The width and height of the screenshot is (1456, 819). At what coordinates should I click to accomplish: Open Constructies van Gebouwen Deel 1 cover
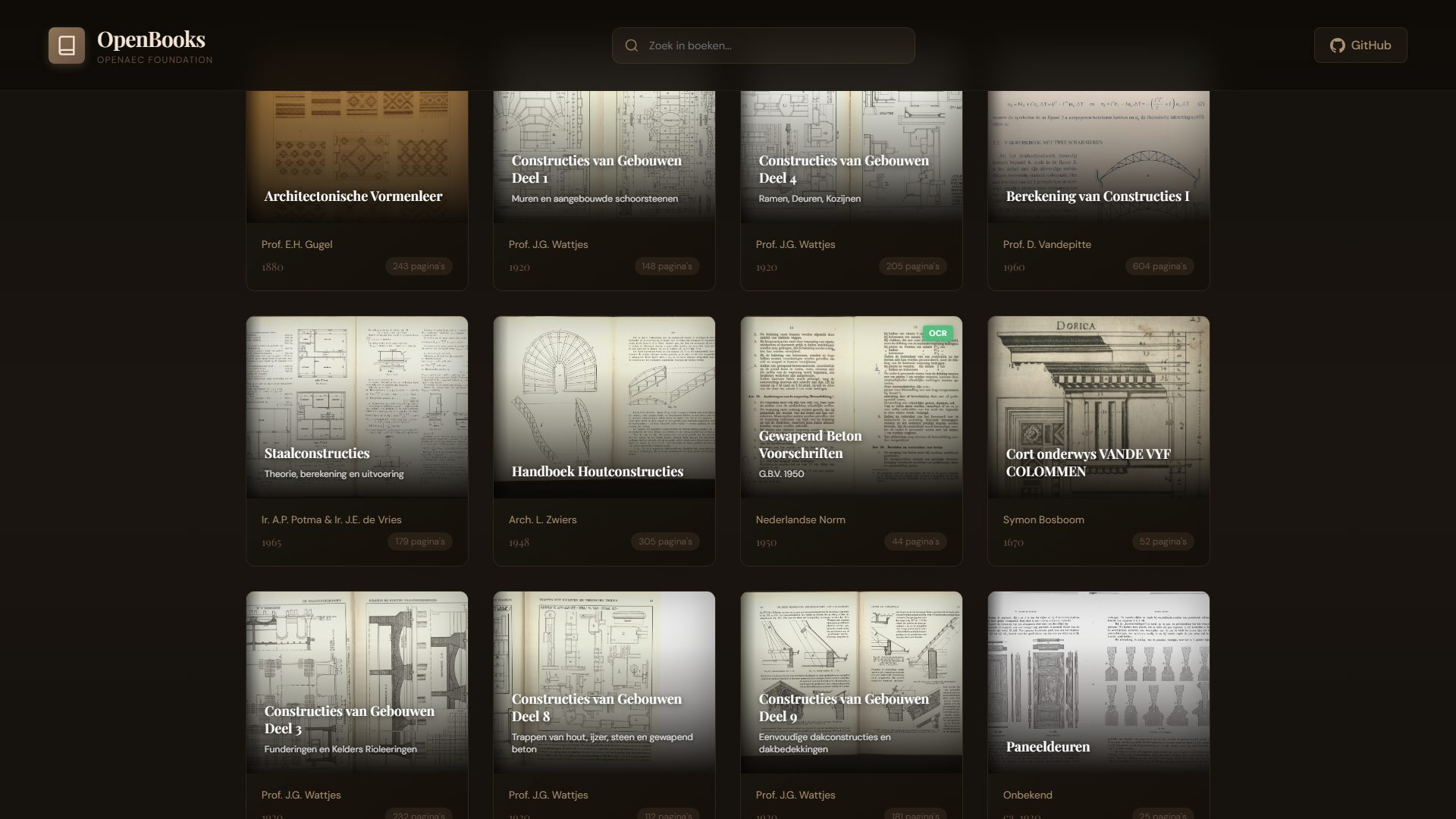604,157
